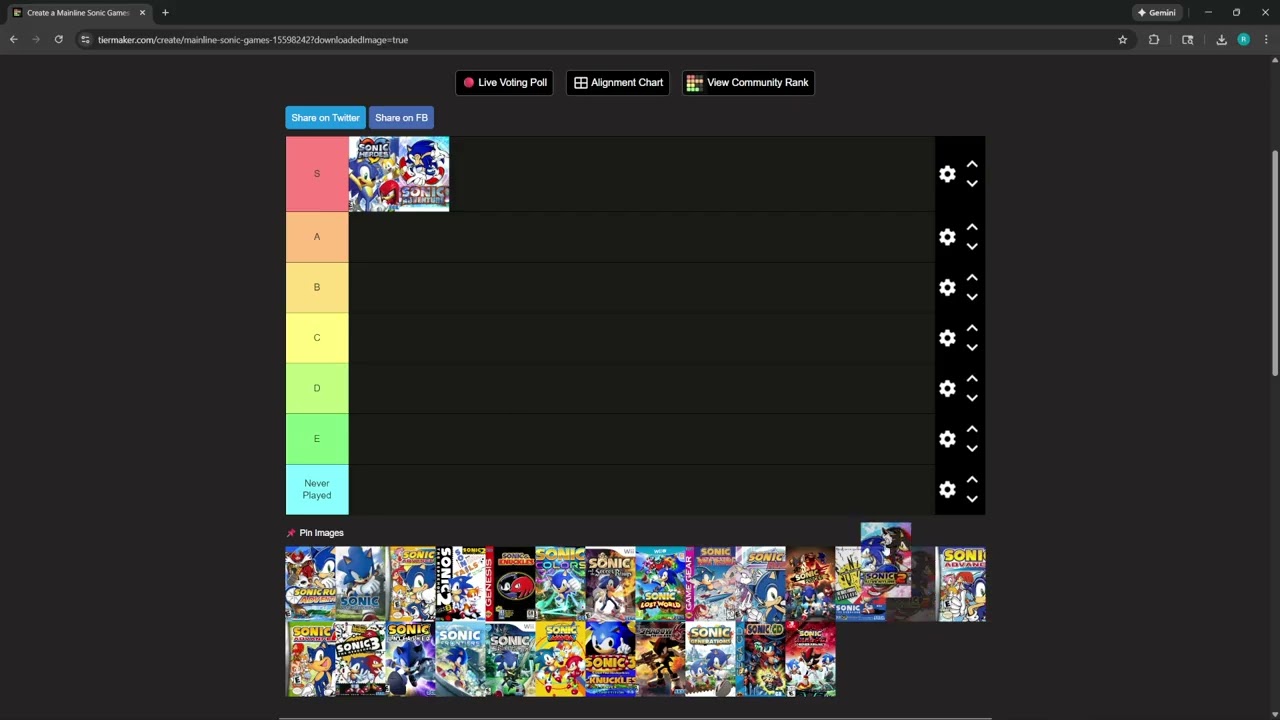Screen dimensions: 1280x720
Task: Pick the Sonic Forces cover
Action: click(x=811, y=584)
